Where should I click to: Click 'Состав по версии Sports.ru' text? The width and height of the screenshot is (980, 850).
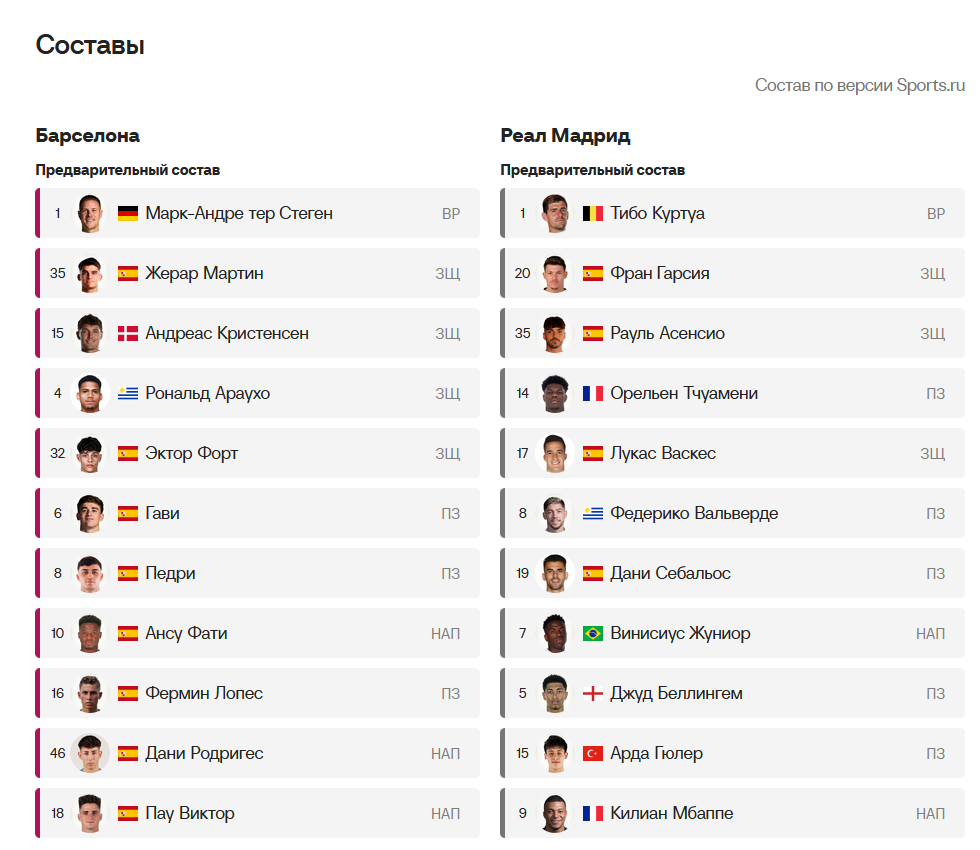click(x=860, y=85)
